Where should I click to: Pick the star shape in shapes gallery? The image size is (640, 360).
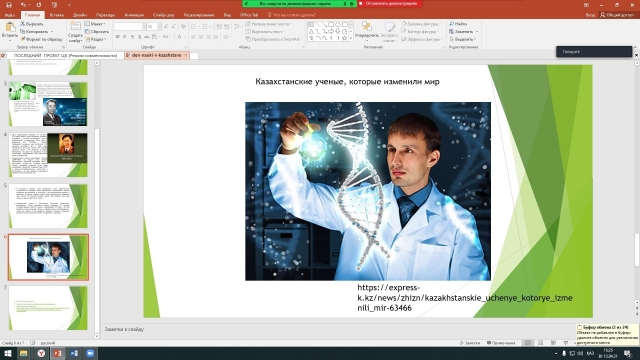tap(344, 38)
